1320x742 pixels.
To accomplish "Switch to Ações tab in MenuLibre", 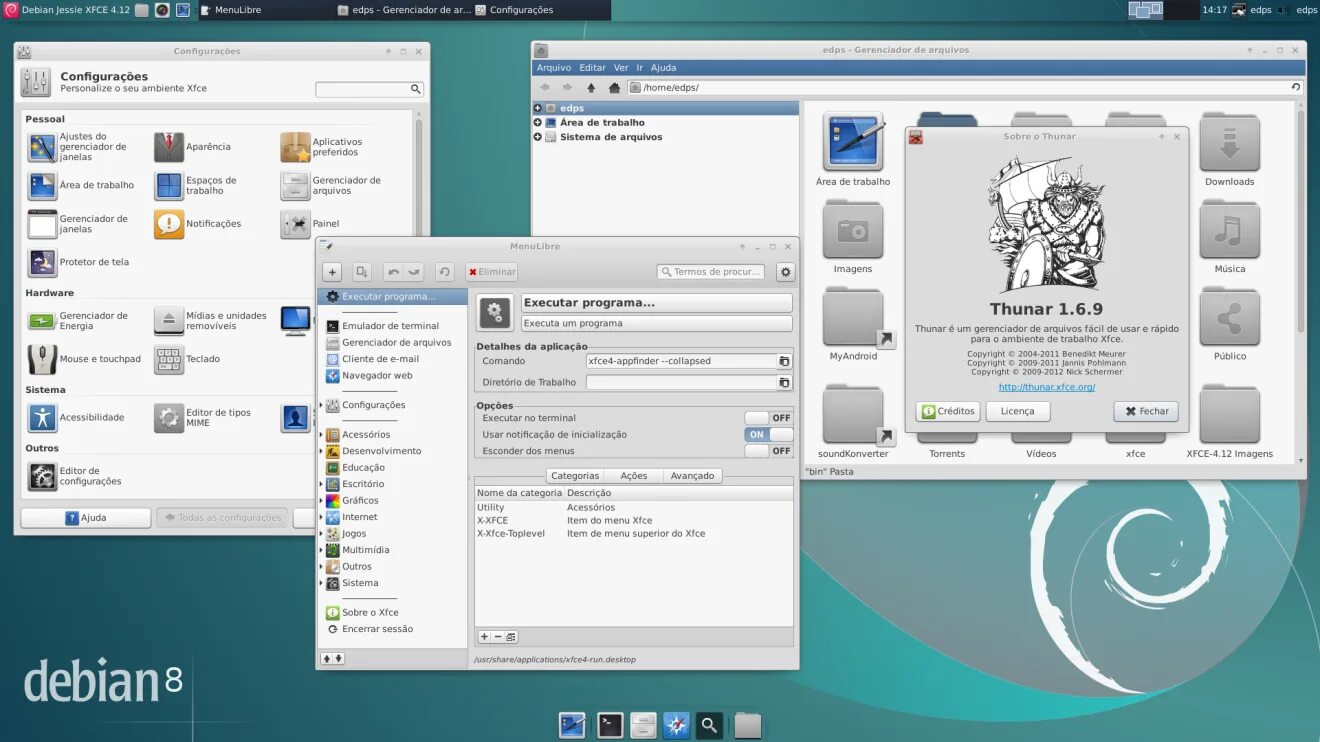I will coord(634,476).
